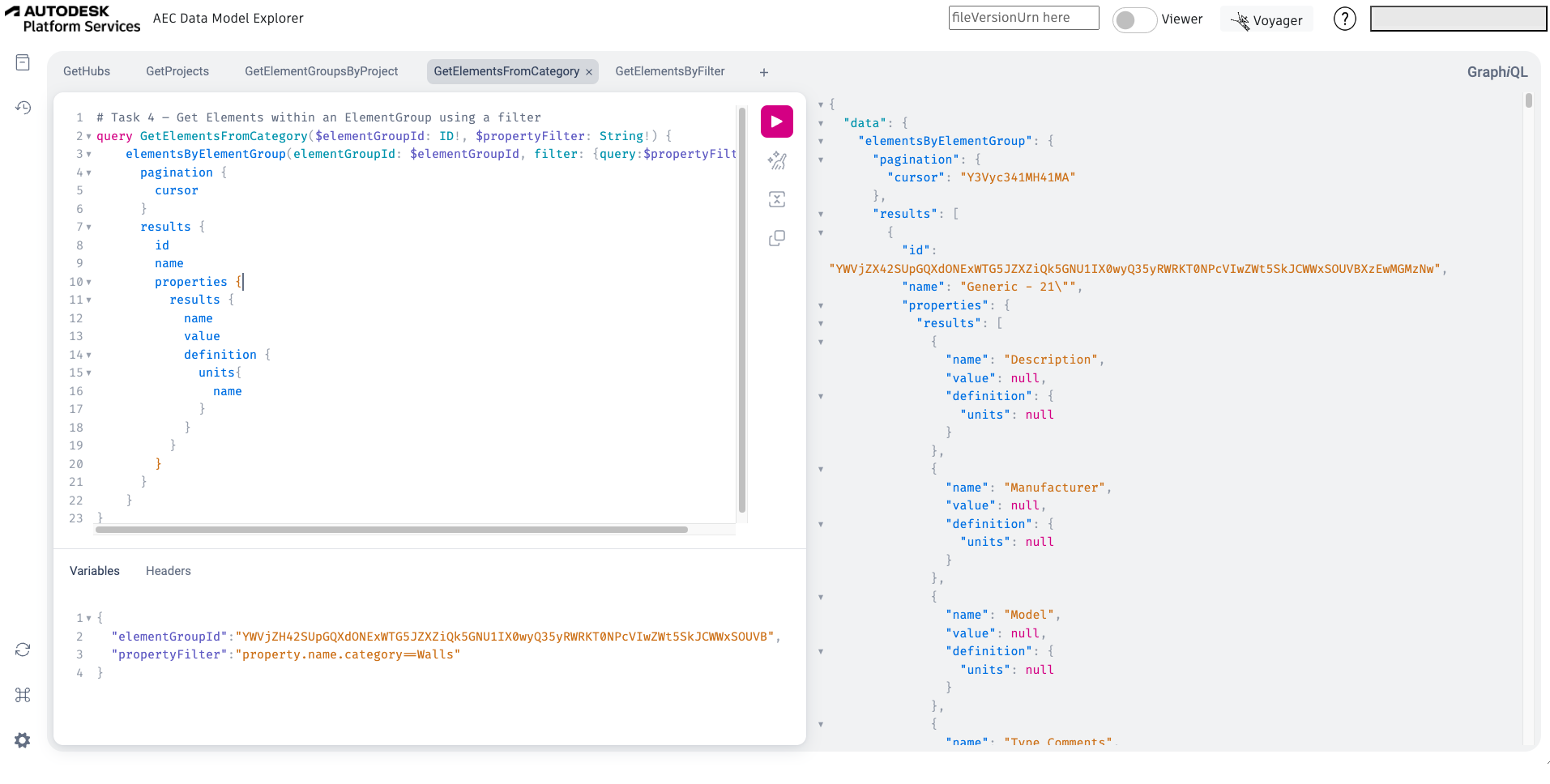Open the GraphiQL settings gear
The image size is (1550, 784).
[23, 740]
